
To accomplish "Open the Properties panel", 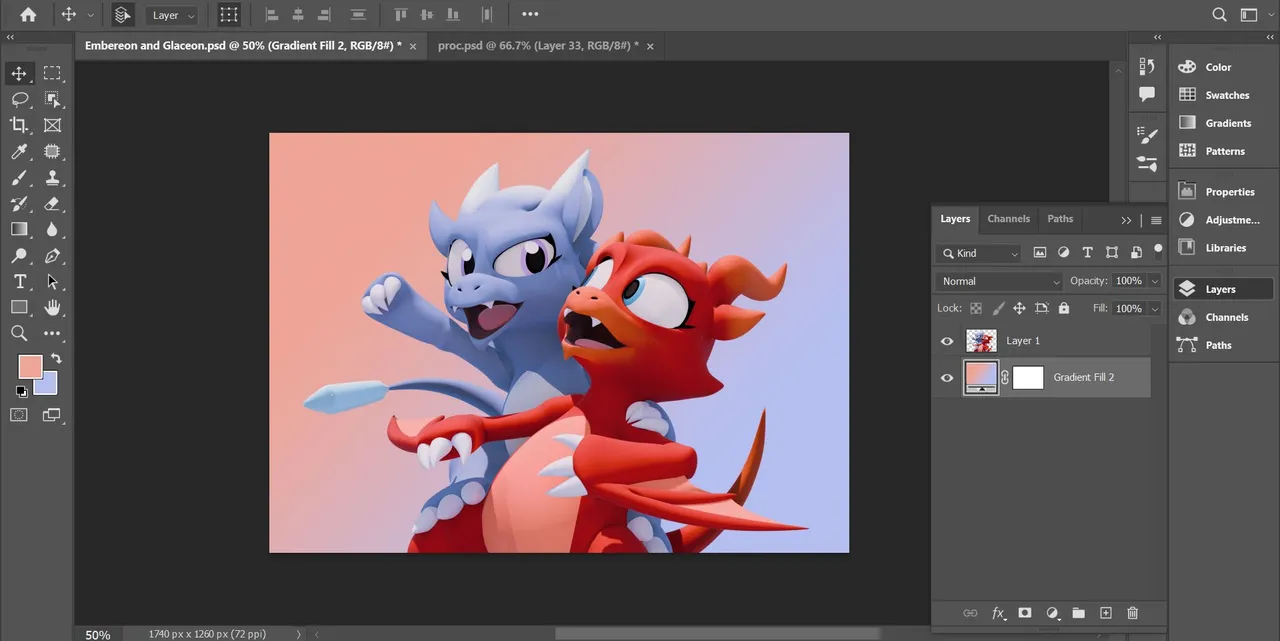I will [x=1229, y=192].
